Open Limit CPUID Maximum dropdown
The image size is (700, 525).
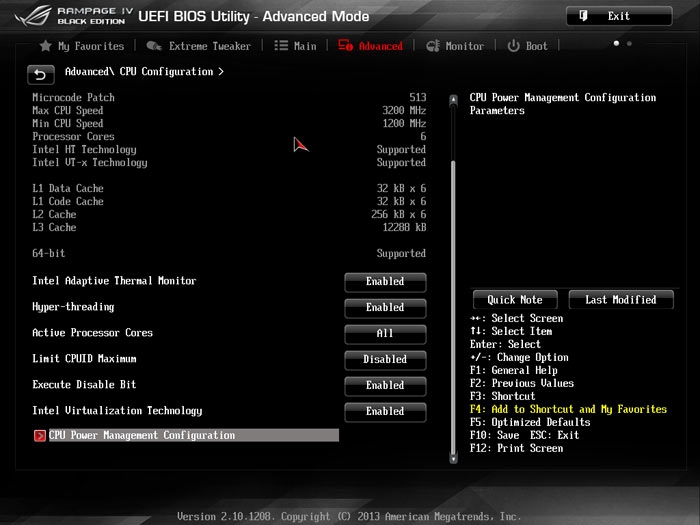coord(385,359)
